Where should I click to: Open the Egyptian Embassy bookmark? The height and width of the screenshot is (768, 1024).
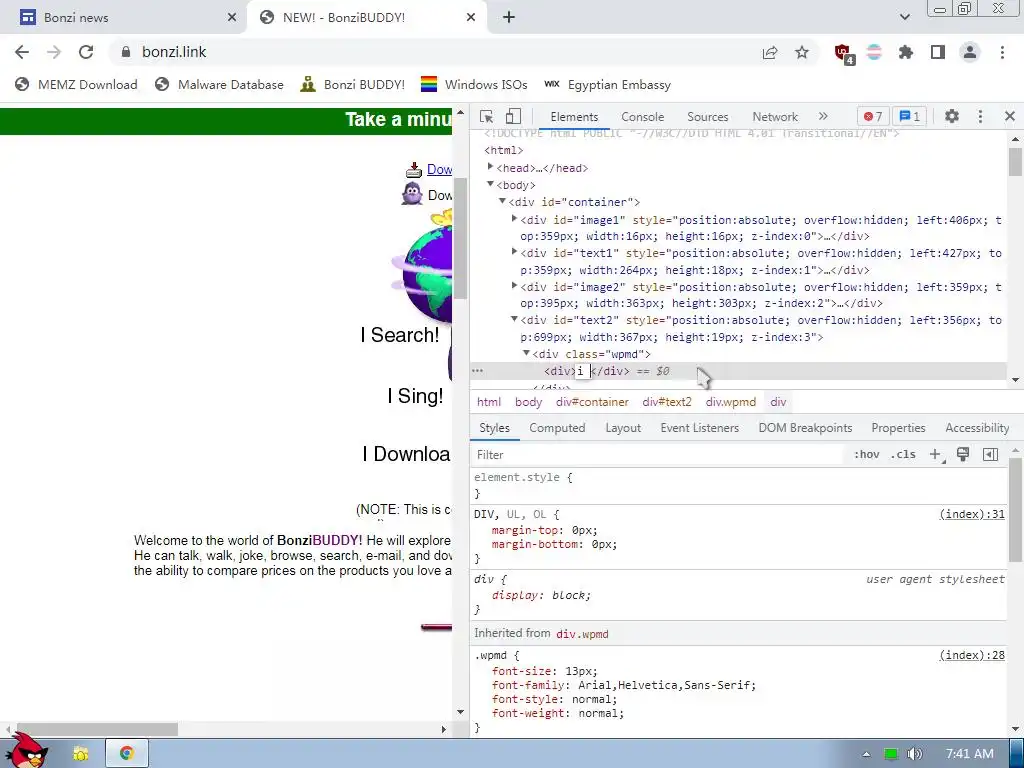click(x=607, y=84)
